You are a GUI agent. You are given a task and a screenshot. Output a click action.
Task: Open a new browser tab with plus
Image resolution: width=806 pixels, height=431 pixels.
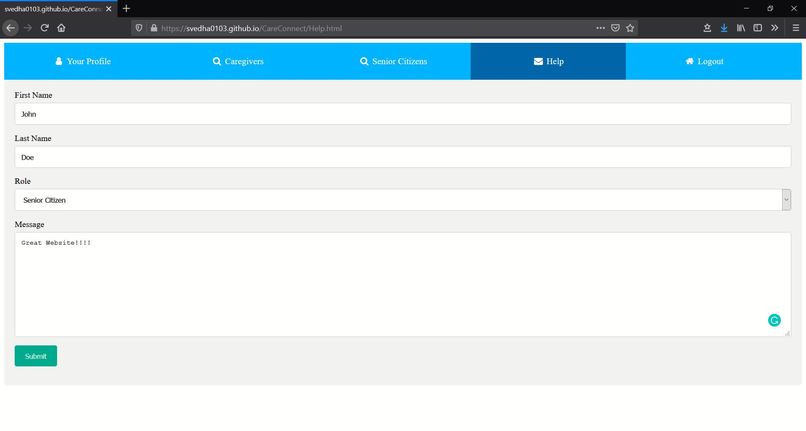coord(126,8)
